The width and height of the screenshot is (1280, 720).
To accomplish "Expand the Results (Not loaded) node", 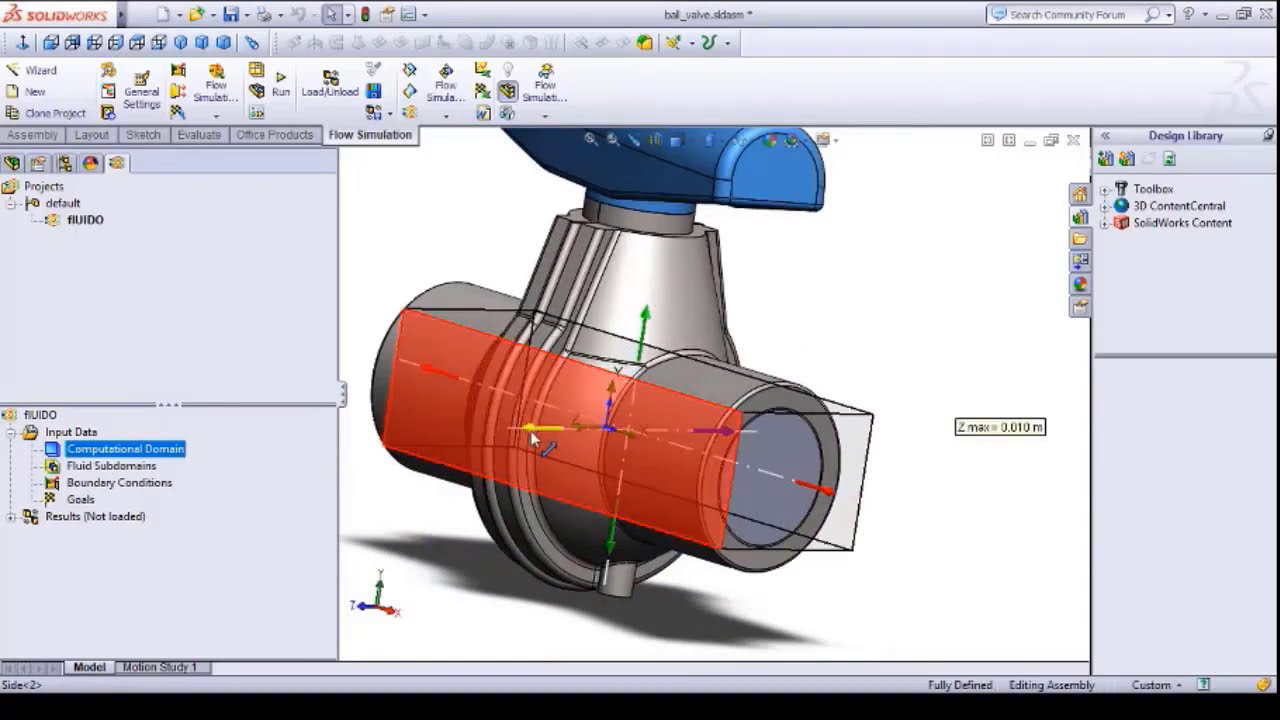I will tap(12, 517).
